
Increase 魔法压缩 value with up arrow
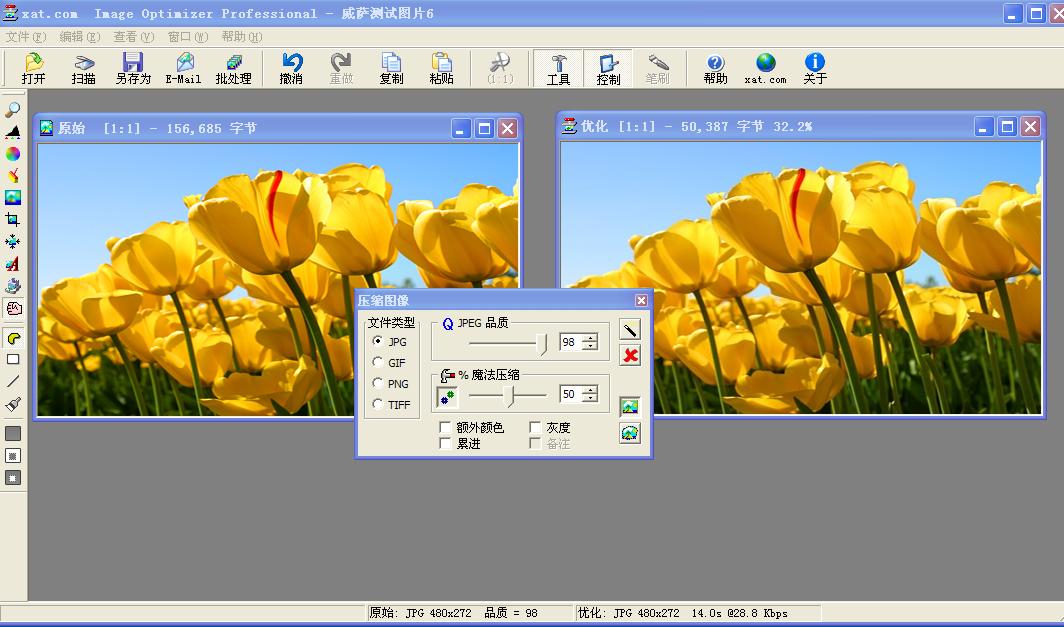[x=591, y=390]
